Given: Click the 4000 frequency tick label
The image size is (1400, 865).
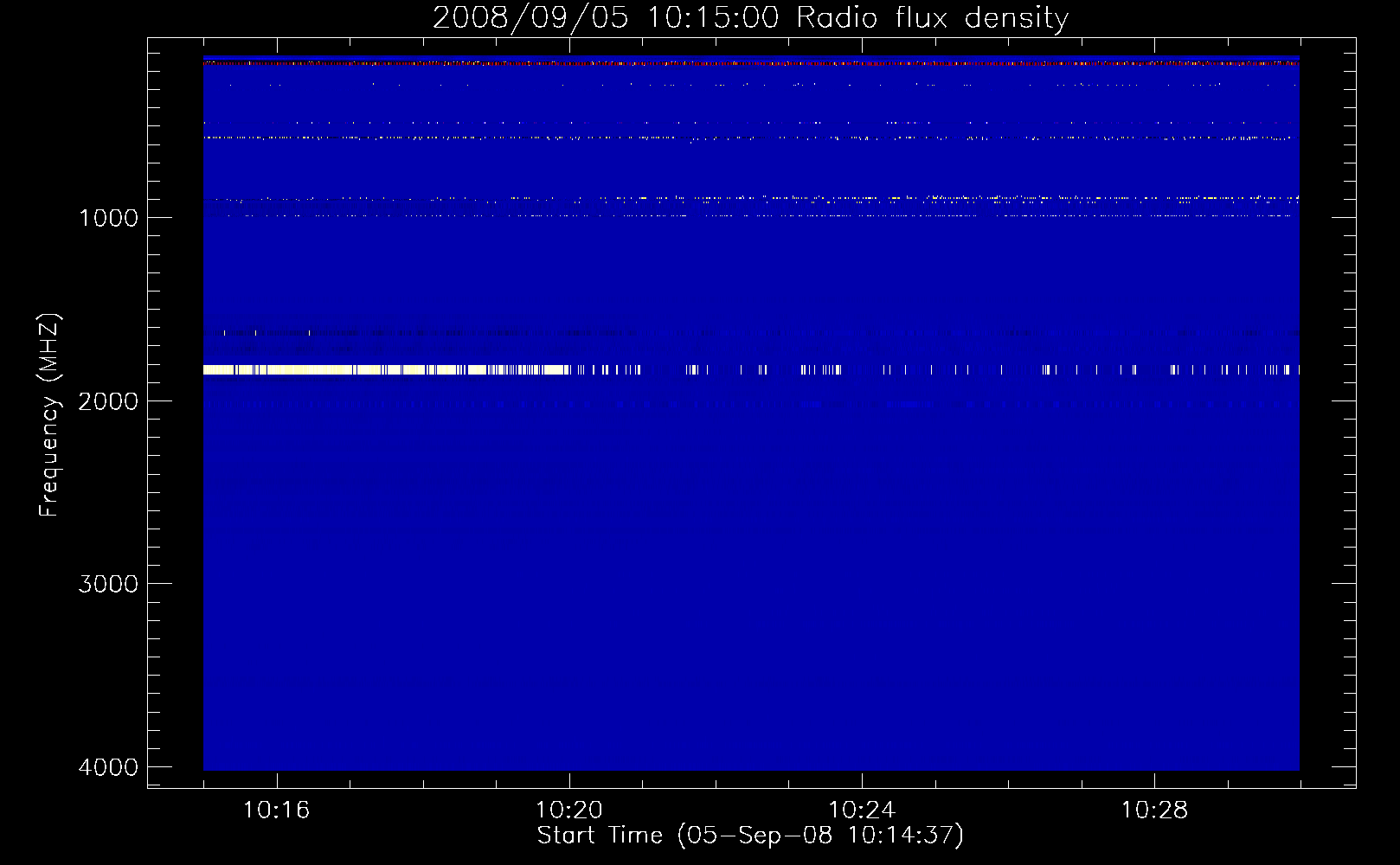Looking at the screenshot, I should 108,767.
